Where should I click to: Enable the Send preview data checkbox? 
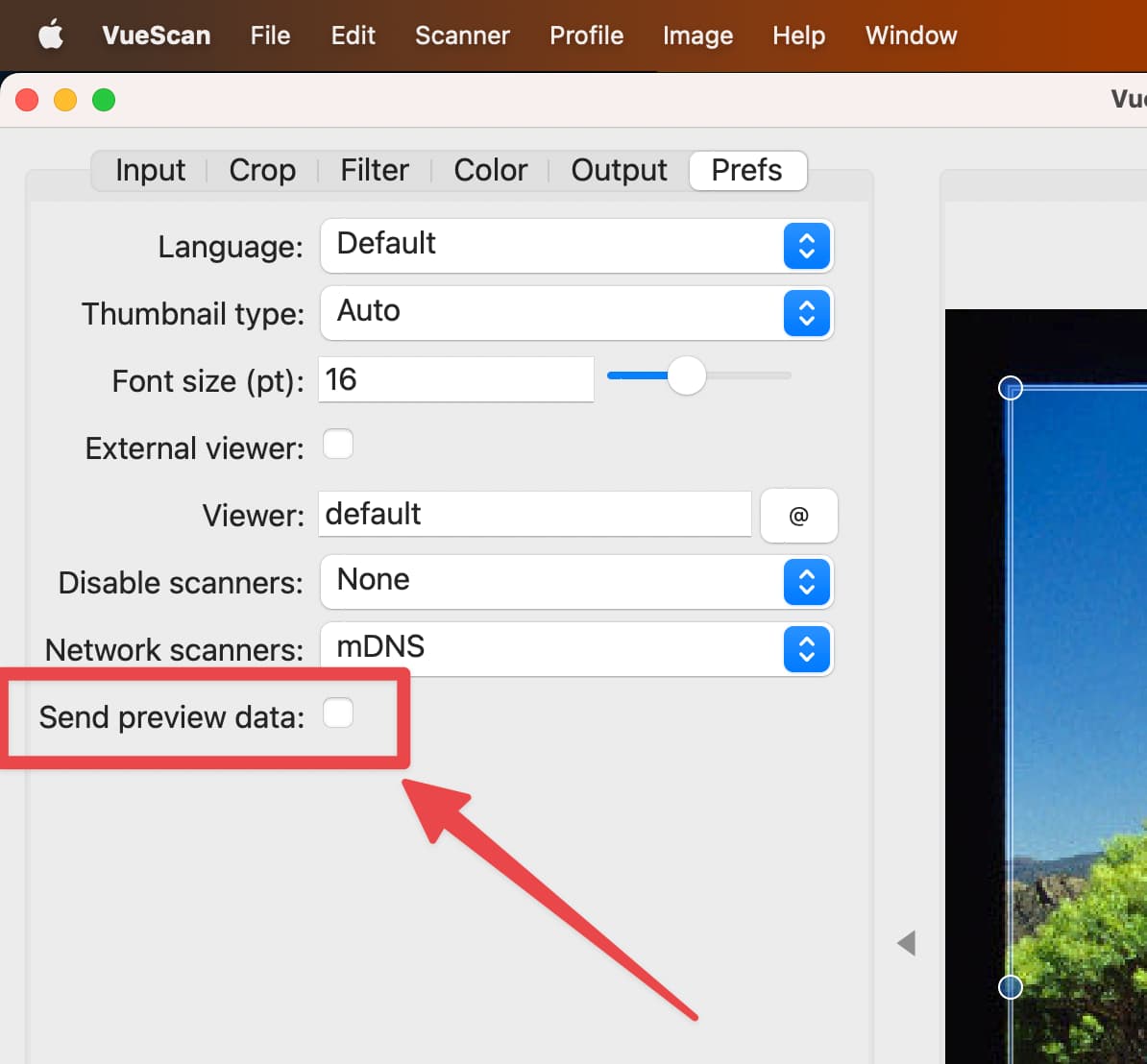pyautogui.click(x=338, y=713)
